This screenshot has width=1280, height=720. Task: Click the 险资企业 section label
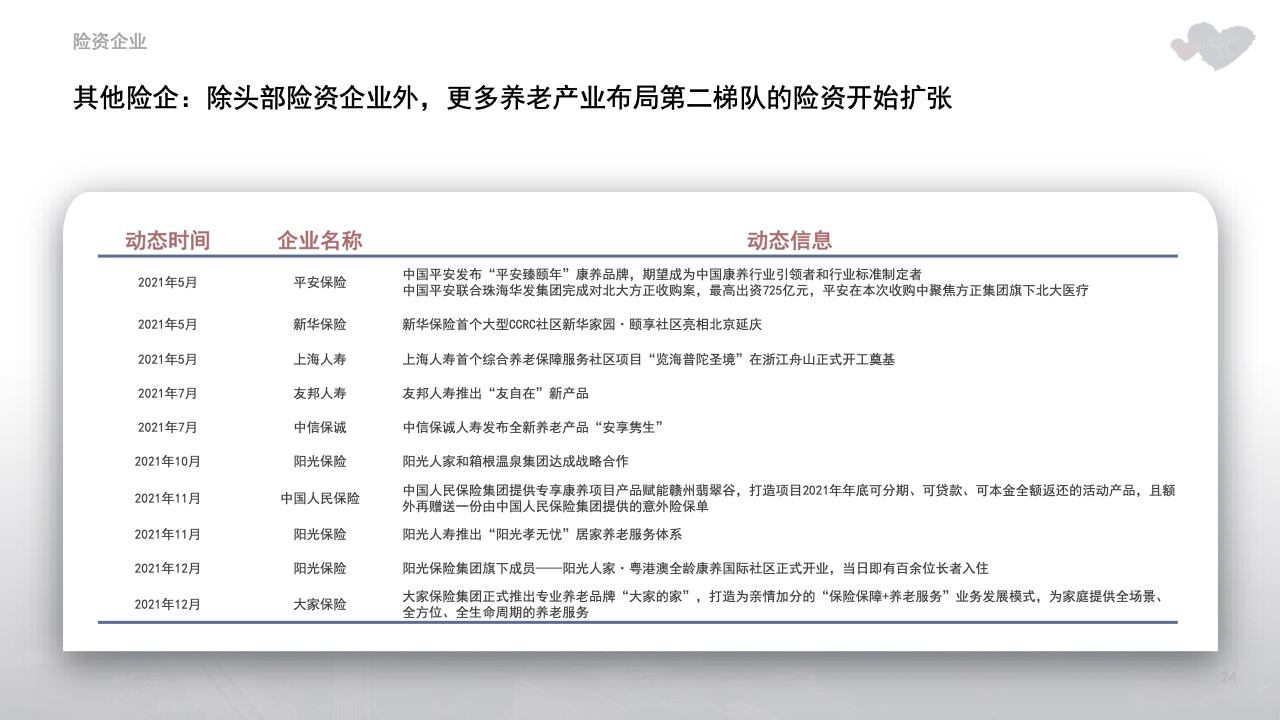pyautogui.click(x=110, y=41)
